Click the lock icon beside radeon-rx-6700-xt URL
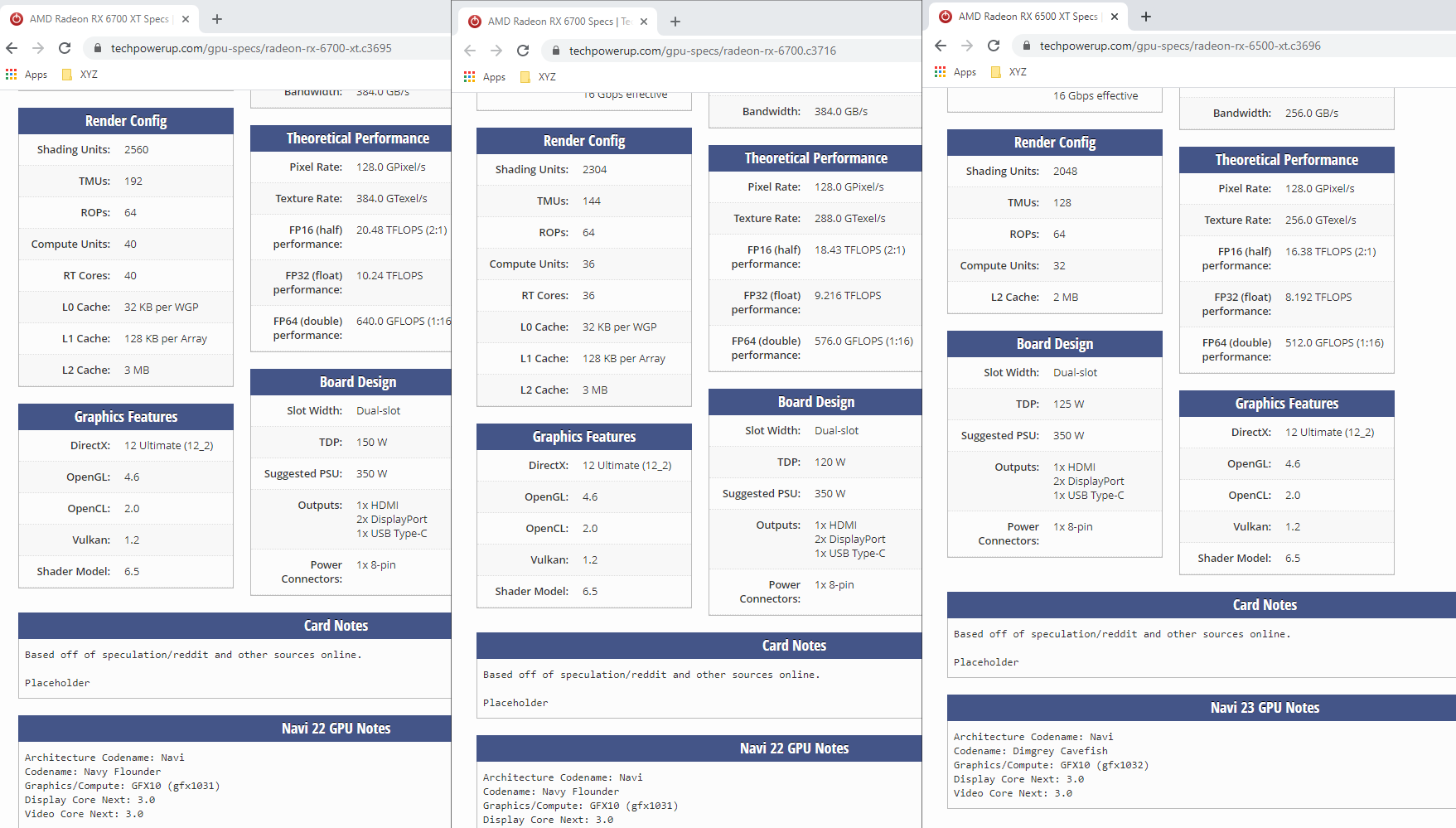 [x=98, y=48]
